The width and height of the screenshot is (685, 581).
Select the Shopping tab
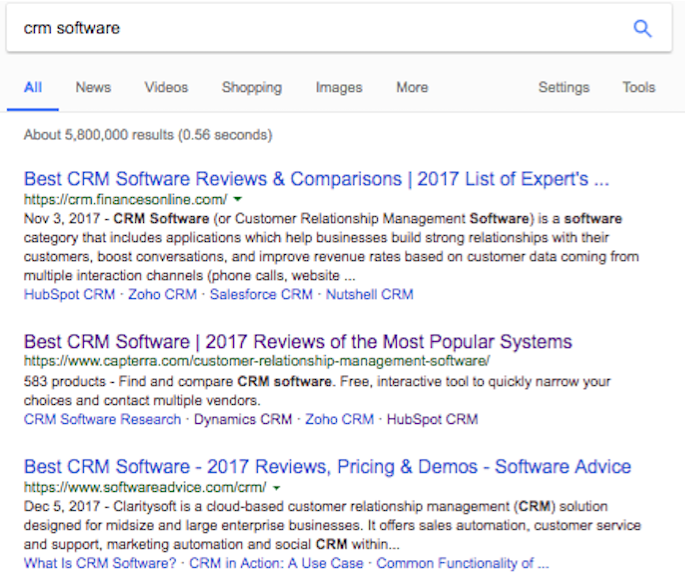[252, 87]
